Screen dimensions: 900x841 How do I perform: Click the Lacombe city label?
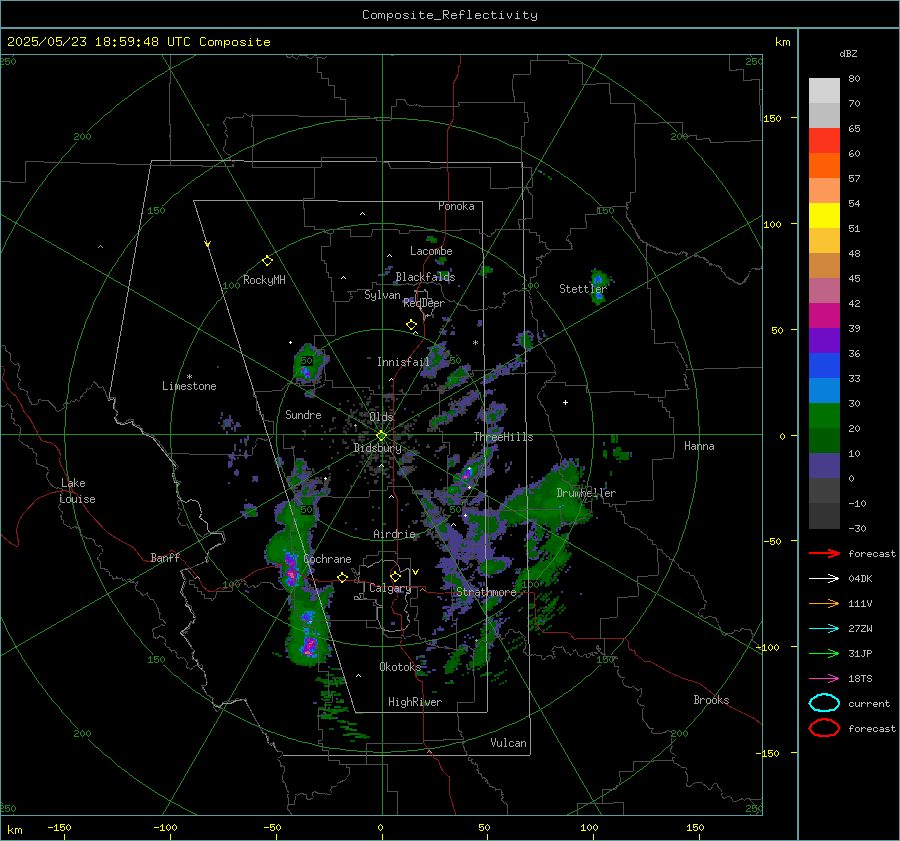431,251
